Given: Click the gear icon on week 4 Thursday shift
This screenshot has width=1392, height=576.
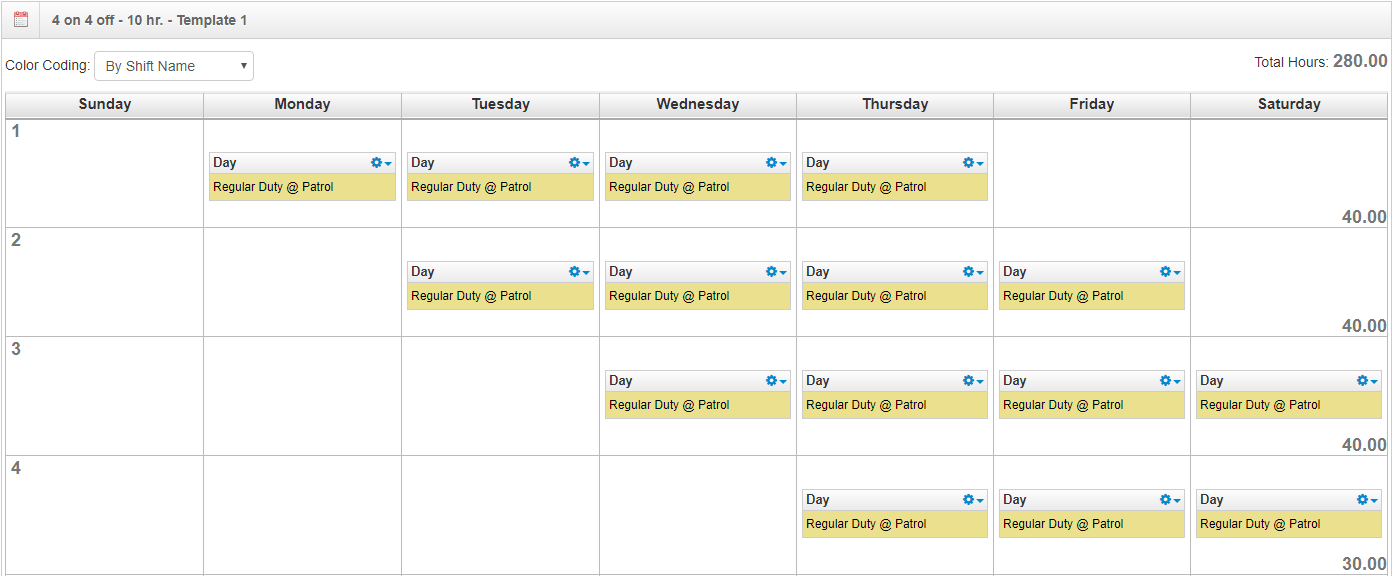Looking at the screenshot, I should 968,499.
